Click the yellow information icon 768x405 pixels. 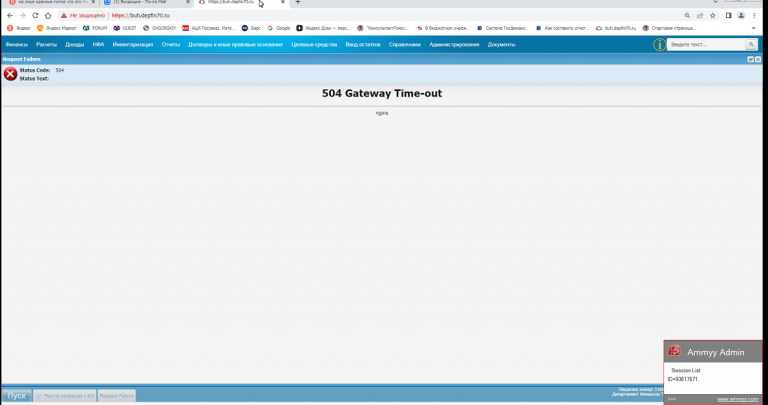pos(659,45)
